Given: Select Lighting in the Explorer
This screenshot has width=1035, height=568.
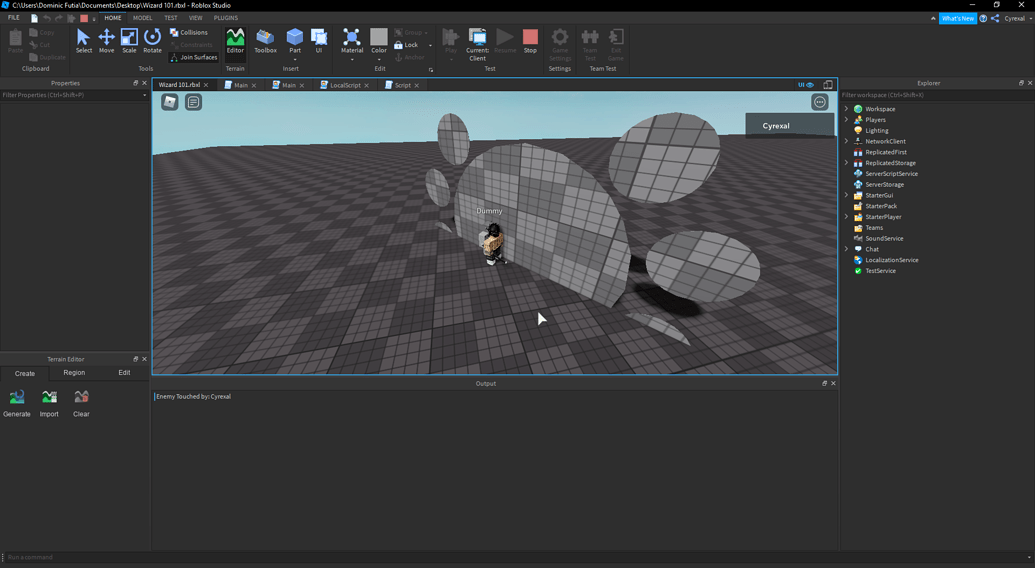Looking at the screenshot, I should coord(877,131).
